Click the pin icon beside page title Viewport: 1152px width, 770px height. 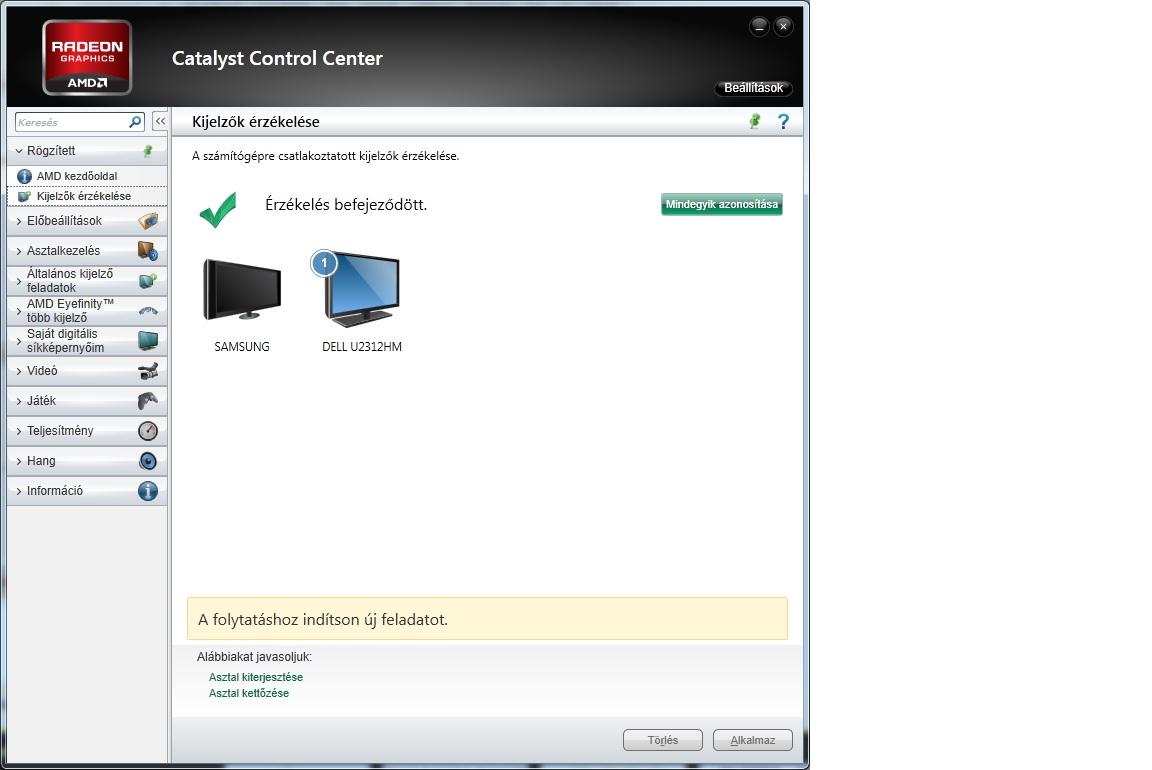(x=755, y=121)
